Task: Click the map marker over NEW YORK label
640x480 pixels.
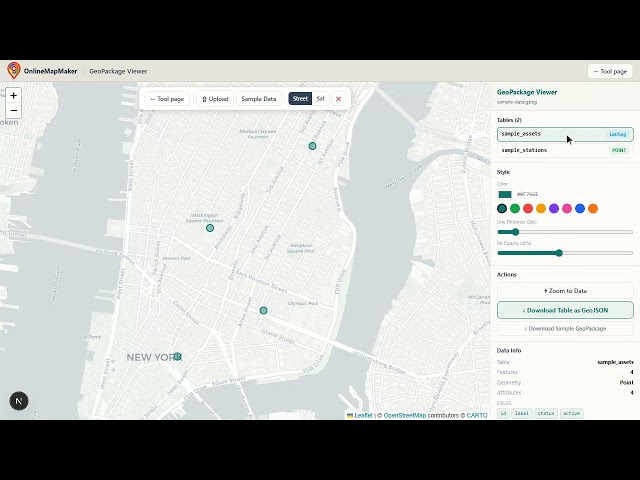Action: 178,356
